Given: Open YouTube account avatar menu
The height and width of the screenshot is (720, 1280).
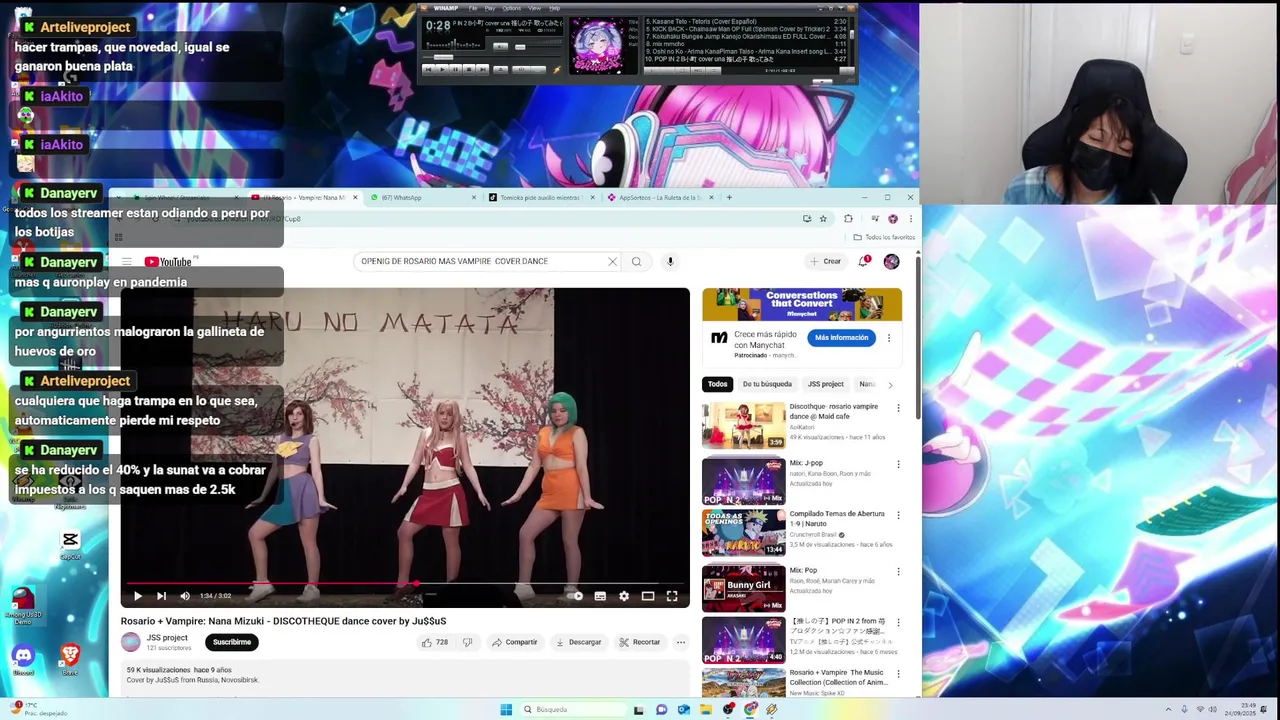Looking at the screenshot, I should coord(891,262).
